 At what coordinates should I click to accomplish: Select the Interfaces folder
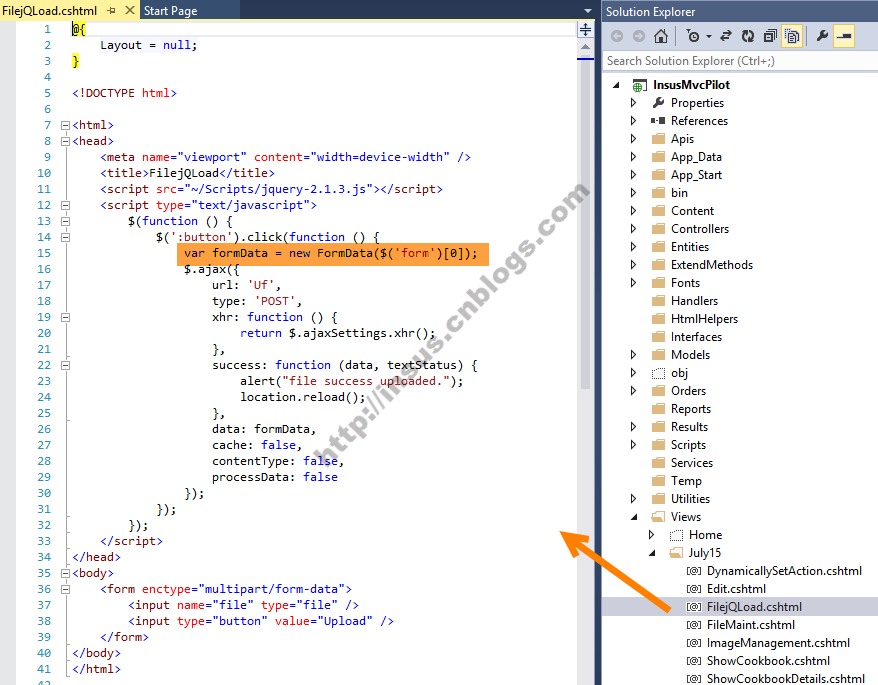(697, 337)
